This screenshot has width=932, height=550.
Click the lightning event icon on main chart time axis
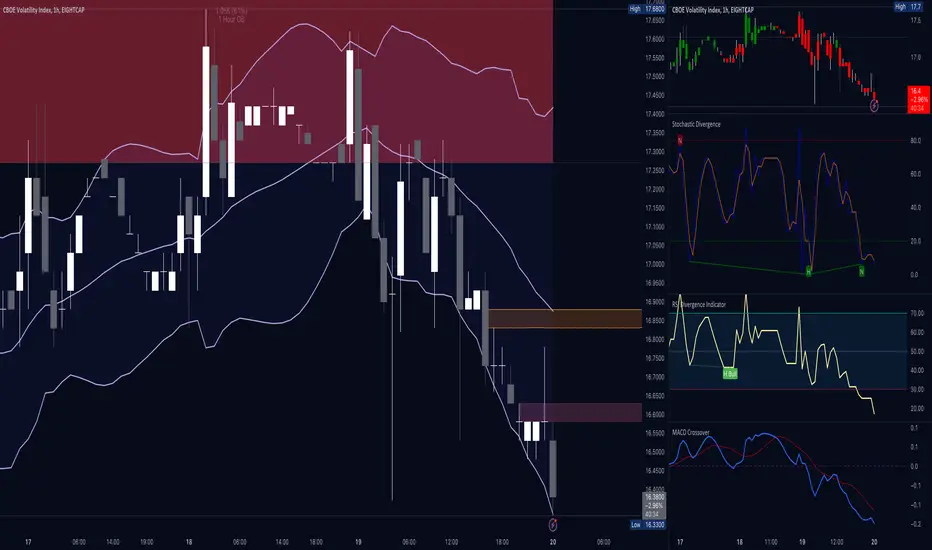click(553, 524)
